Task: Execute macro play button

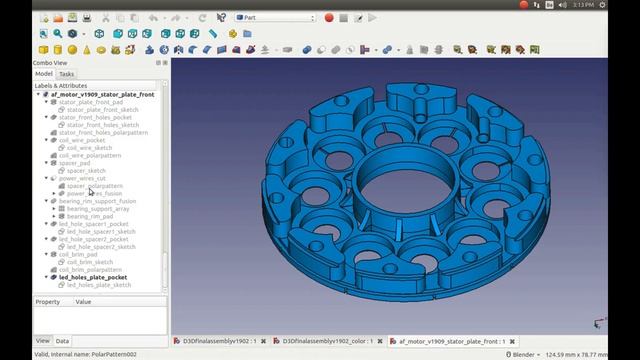Action: pos(372,18)
